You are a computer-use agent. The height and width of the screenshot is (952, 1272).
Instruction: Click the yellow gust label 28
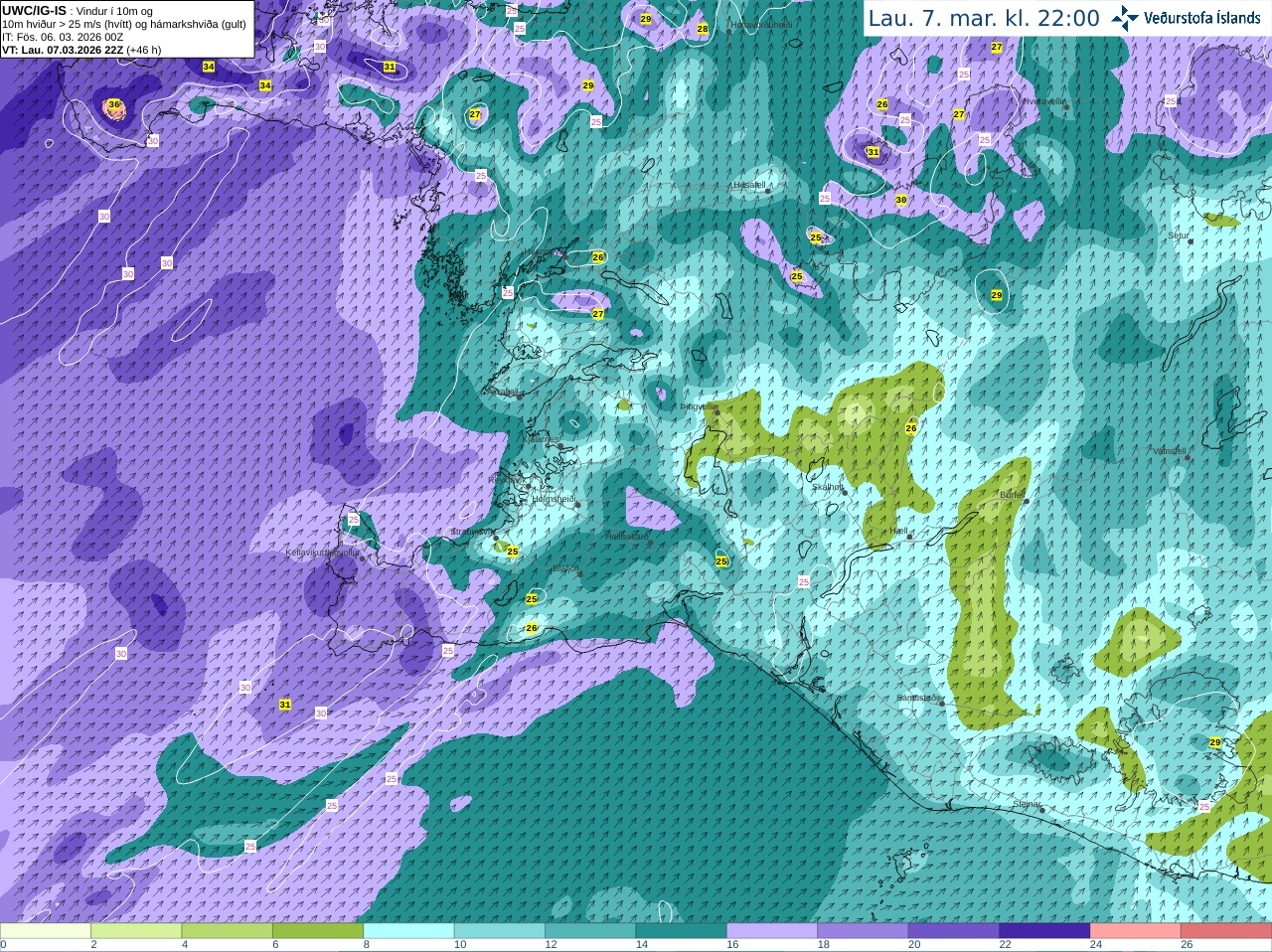click(703, 29)
